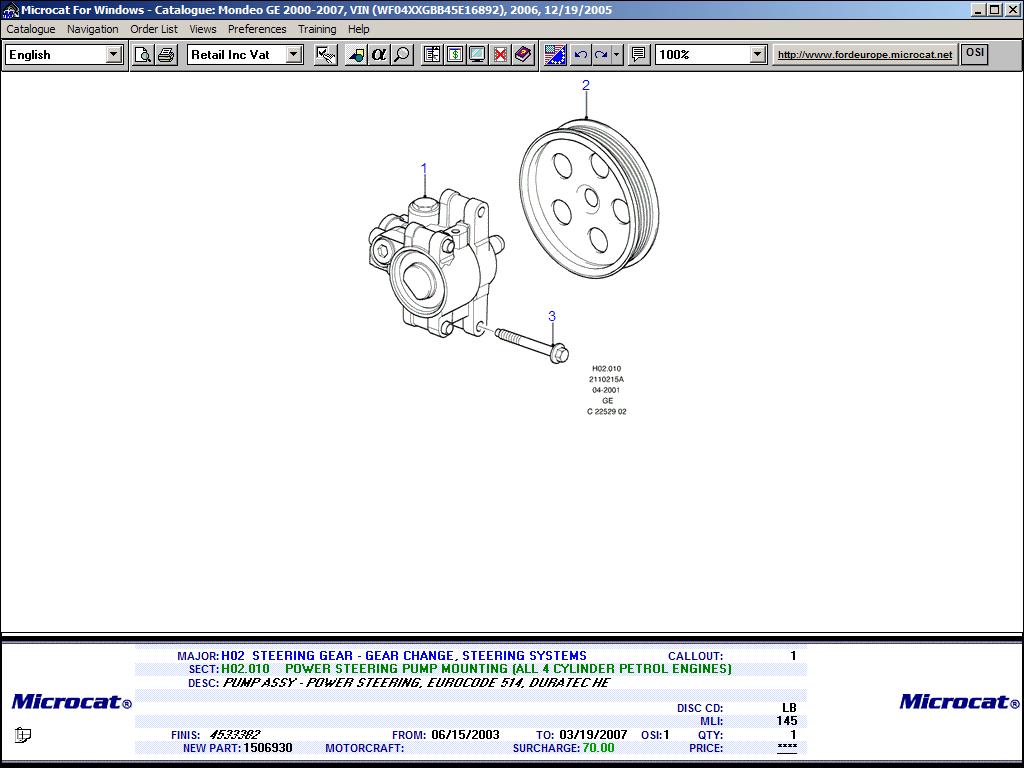Click the print preview icon
The height and width of the screenshot is (768, 1024).
coord(143,55)
